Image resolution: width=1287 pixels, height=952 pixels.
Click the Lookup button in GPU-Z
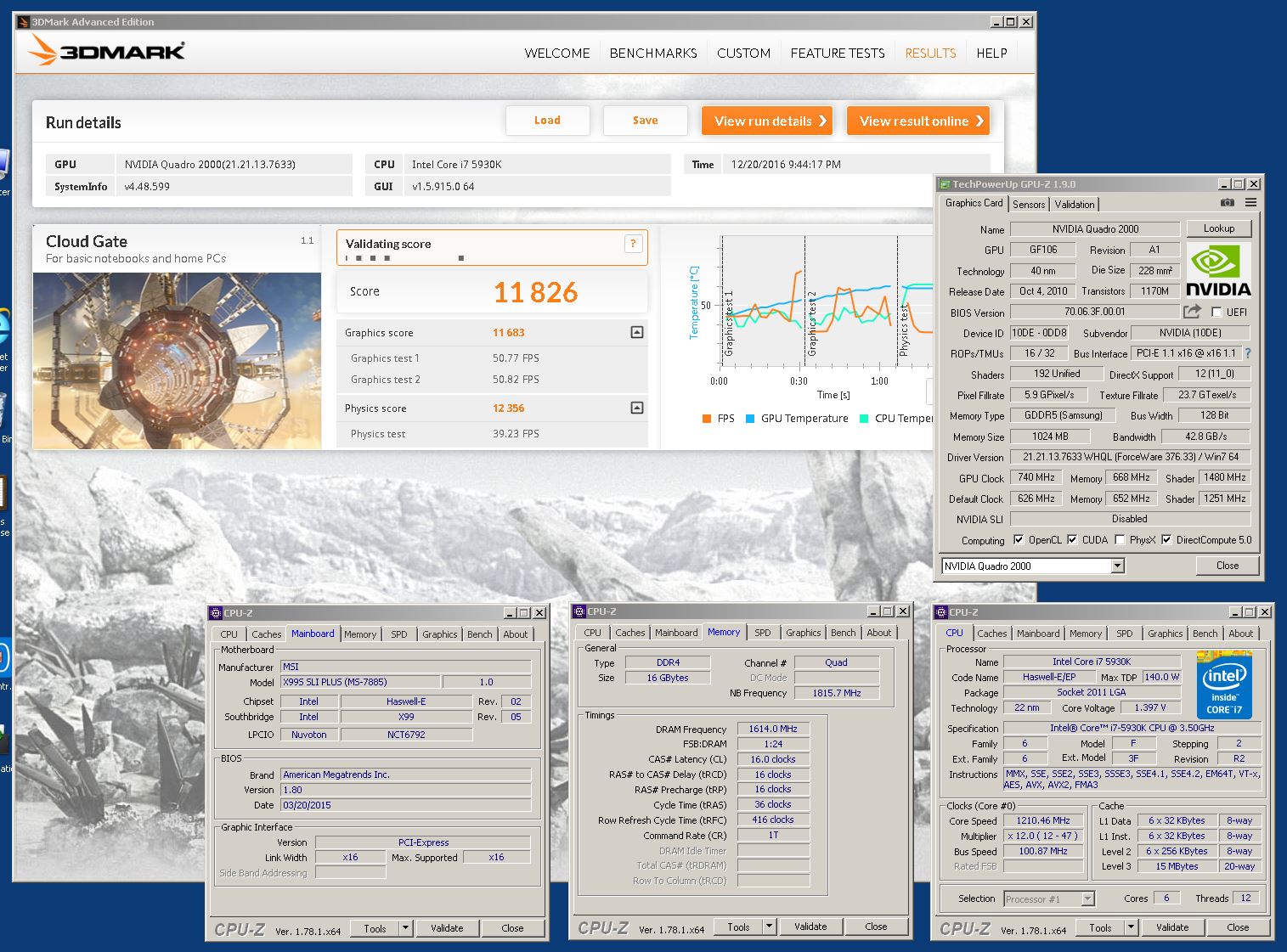click(x=1218, y=228)
